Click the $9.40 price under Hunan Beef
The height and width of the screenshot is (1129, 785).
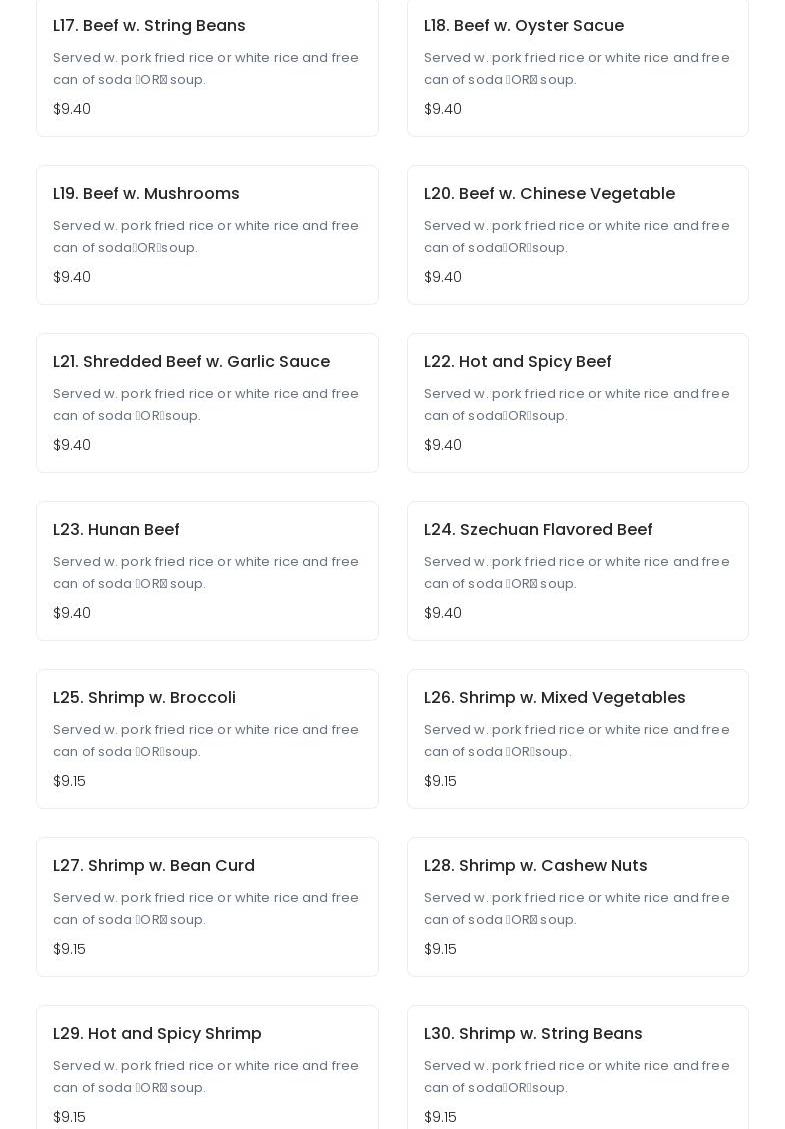(72, 613)
